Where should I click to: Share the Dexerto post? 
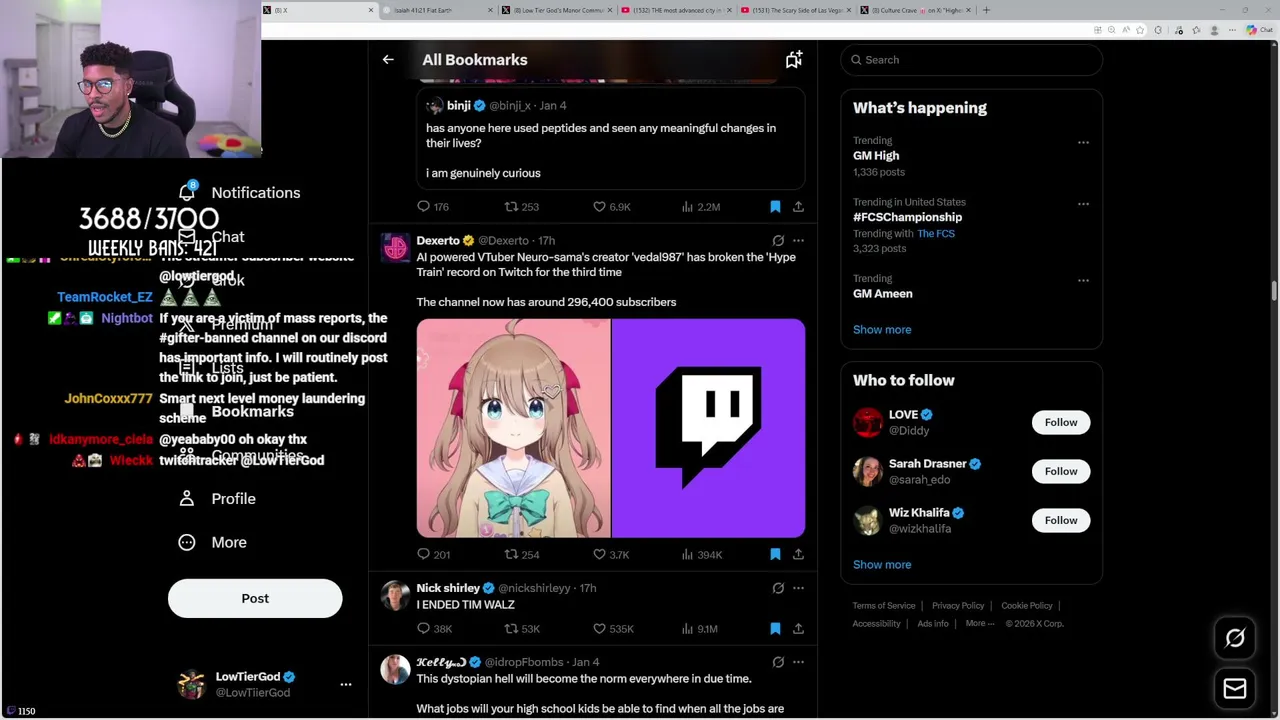point(798,554)
